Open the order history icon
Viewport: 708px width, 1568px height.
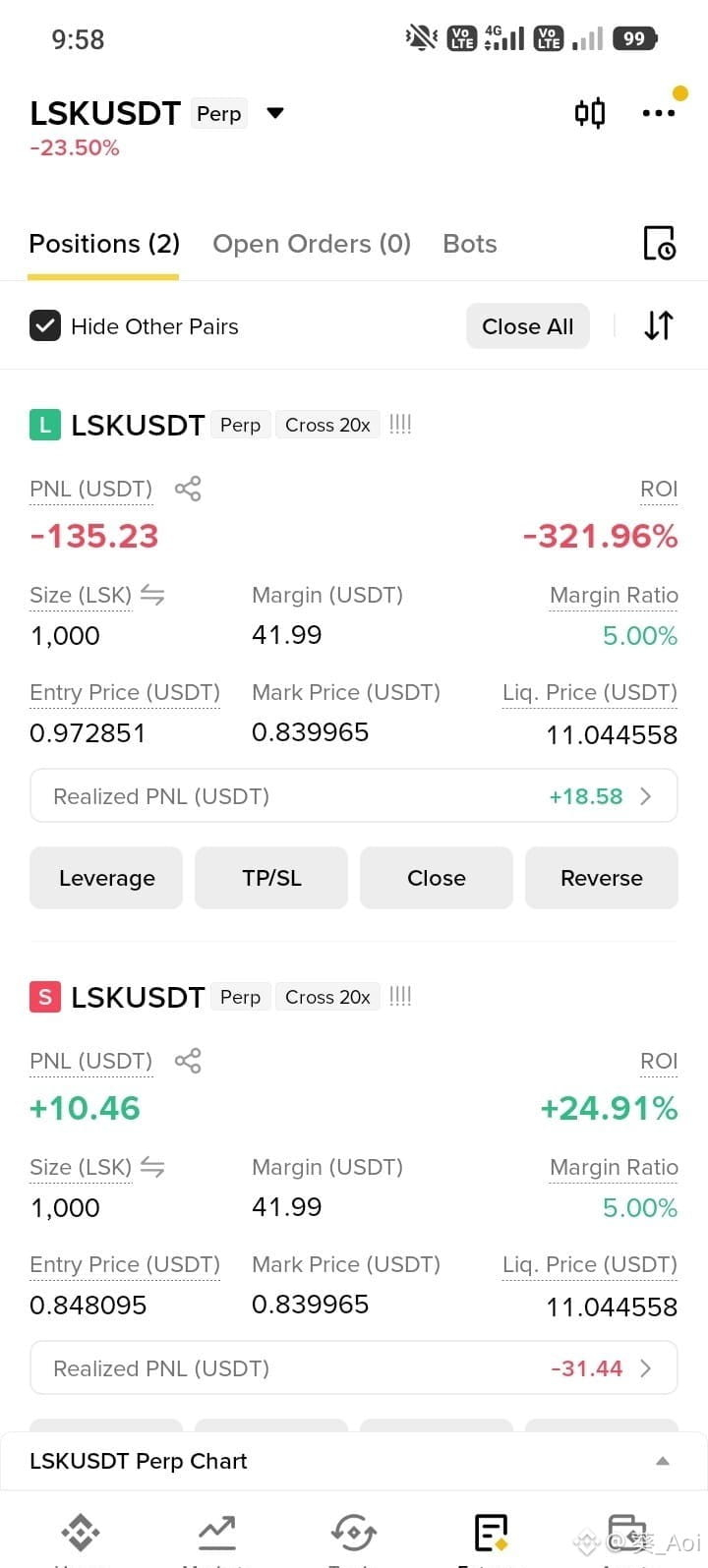(659, 243)
